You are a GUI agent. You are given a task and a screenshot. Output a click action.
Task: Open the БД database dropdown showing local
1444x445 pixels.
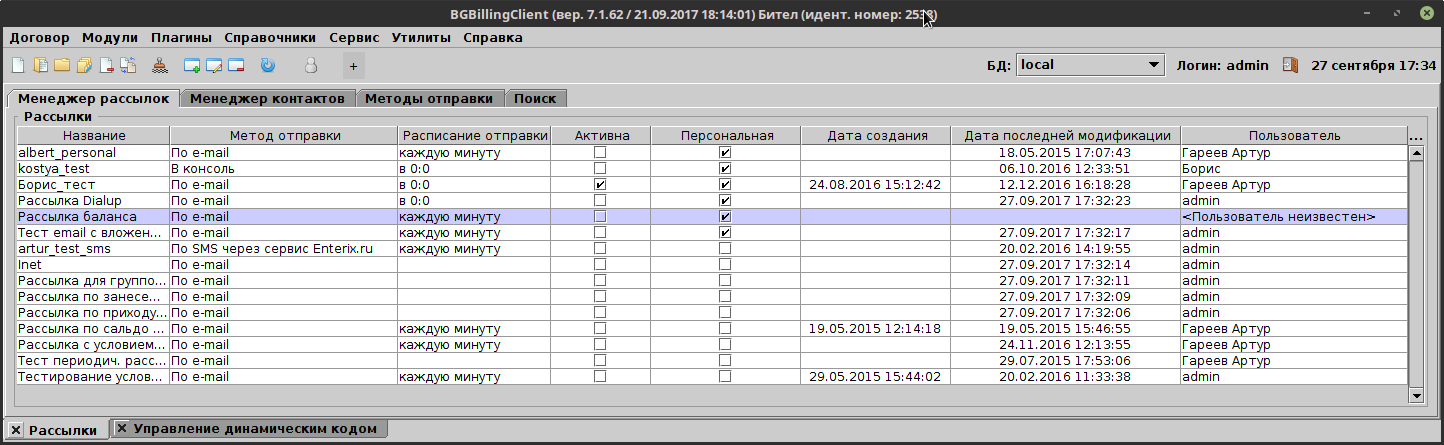point(1090,65)
